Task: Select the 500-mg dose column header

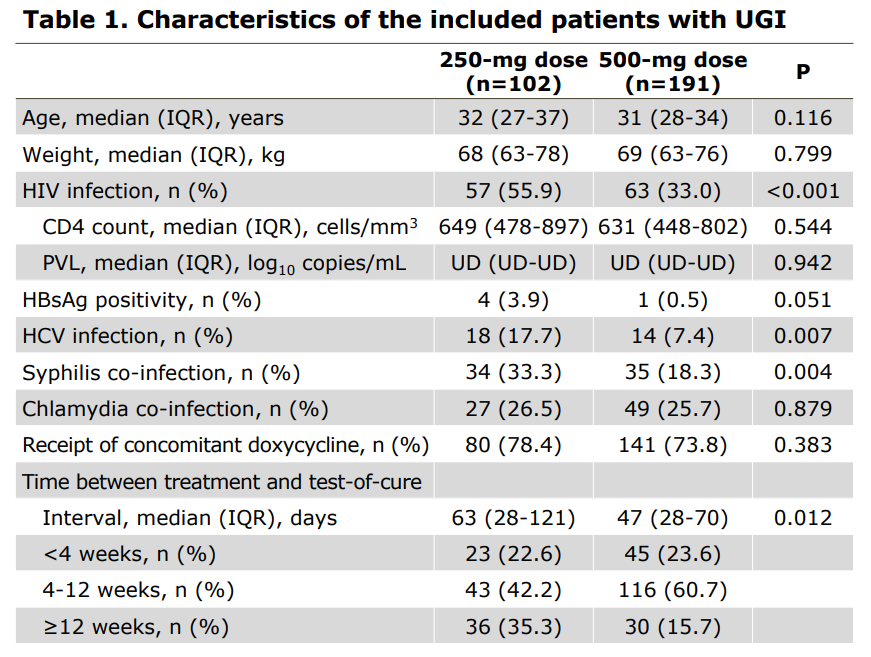Action: pyautogui.click(x=673, y=72)
